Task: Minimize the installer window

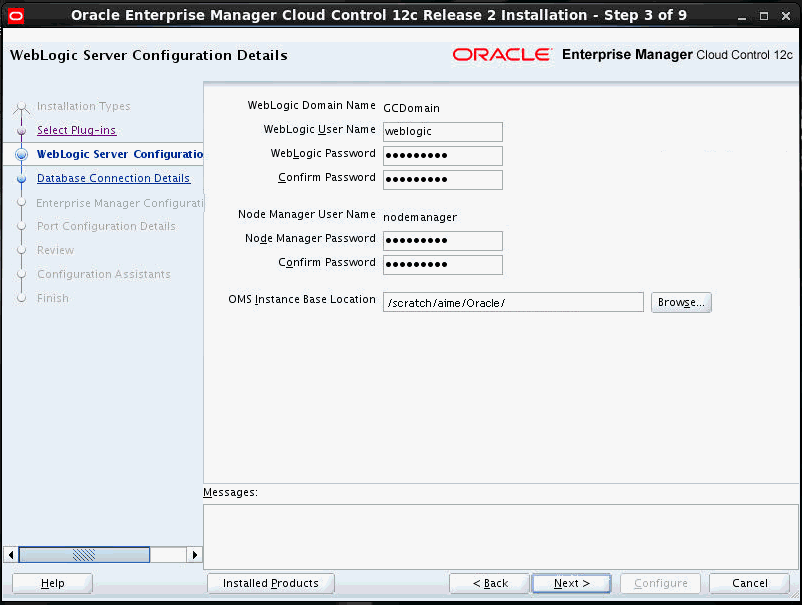Action: click(742, 16)
